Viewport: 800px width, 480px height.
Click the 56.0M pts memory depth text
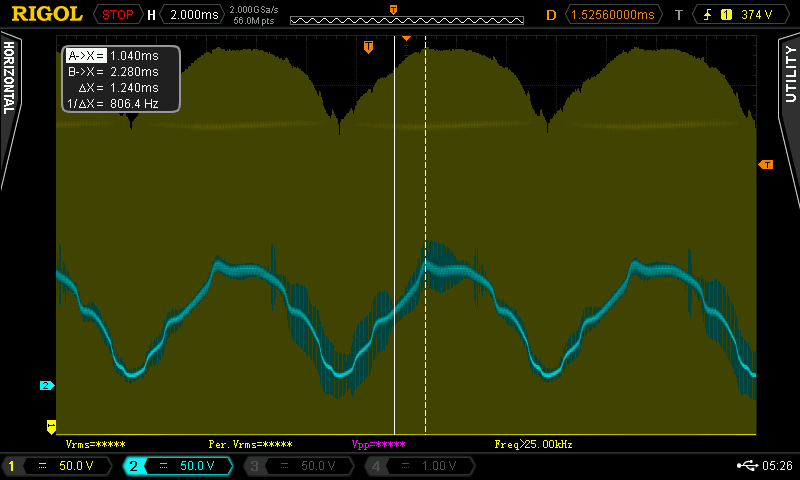click(254, 21)
